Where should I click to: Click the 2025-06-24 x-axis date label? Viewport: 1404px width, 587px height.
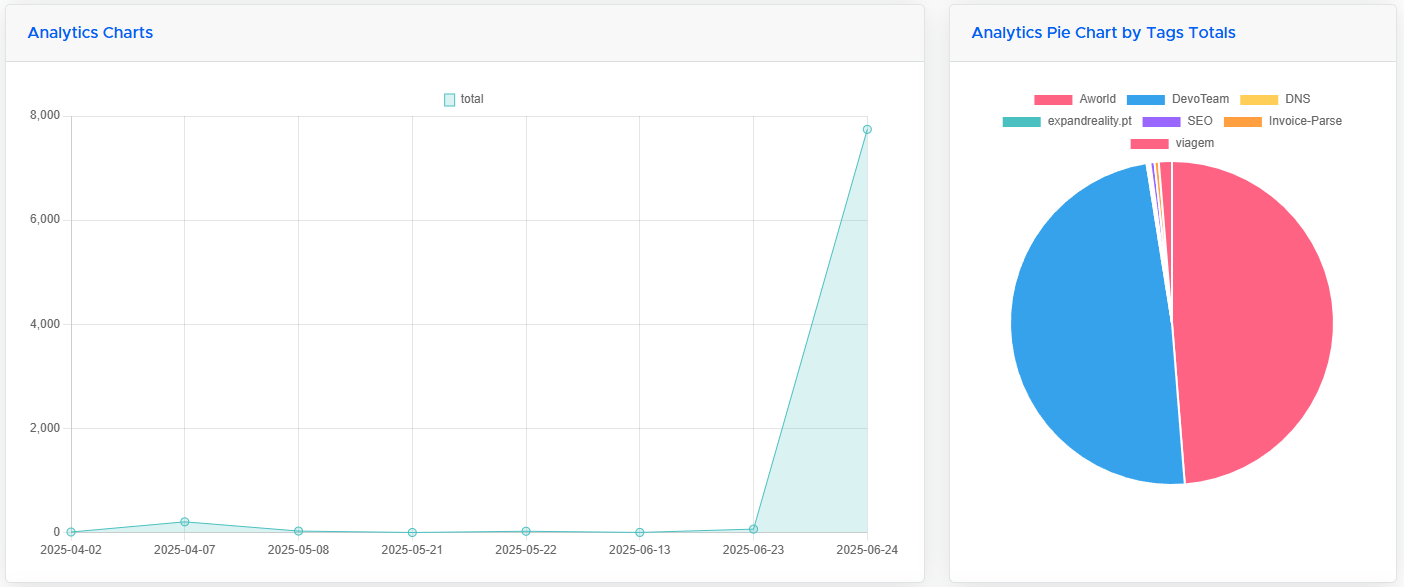pyautogui.click(x=867, y=550)
